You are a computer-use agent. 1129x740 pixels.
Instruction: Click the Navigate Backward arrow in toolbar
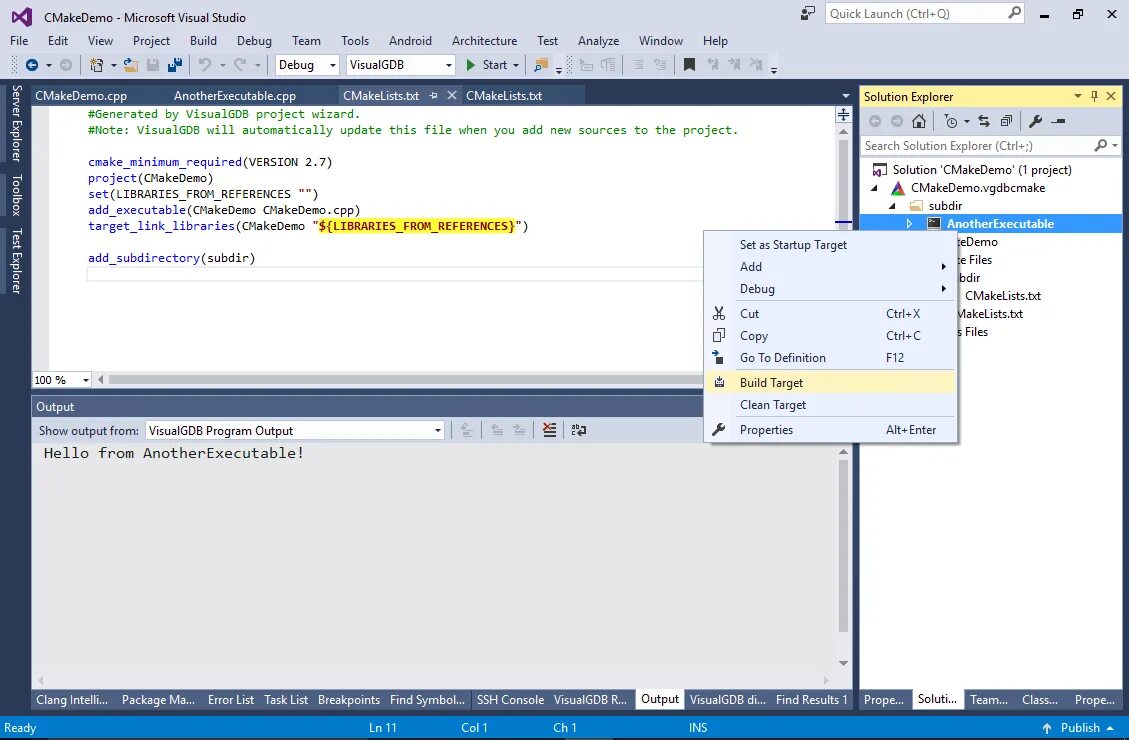pyautogui.click(x=32, y=65)
